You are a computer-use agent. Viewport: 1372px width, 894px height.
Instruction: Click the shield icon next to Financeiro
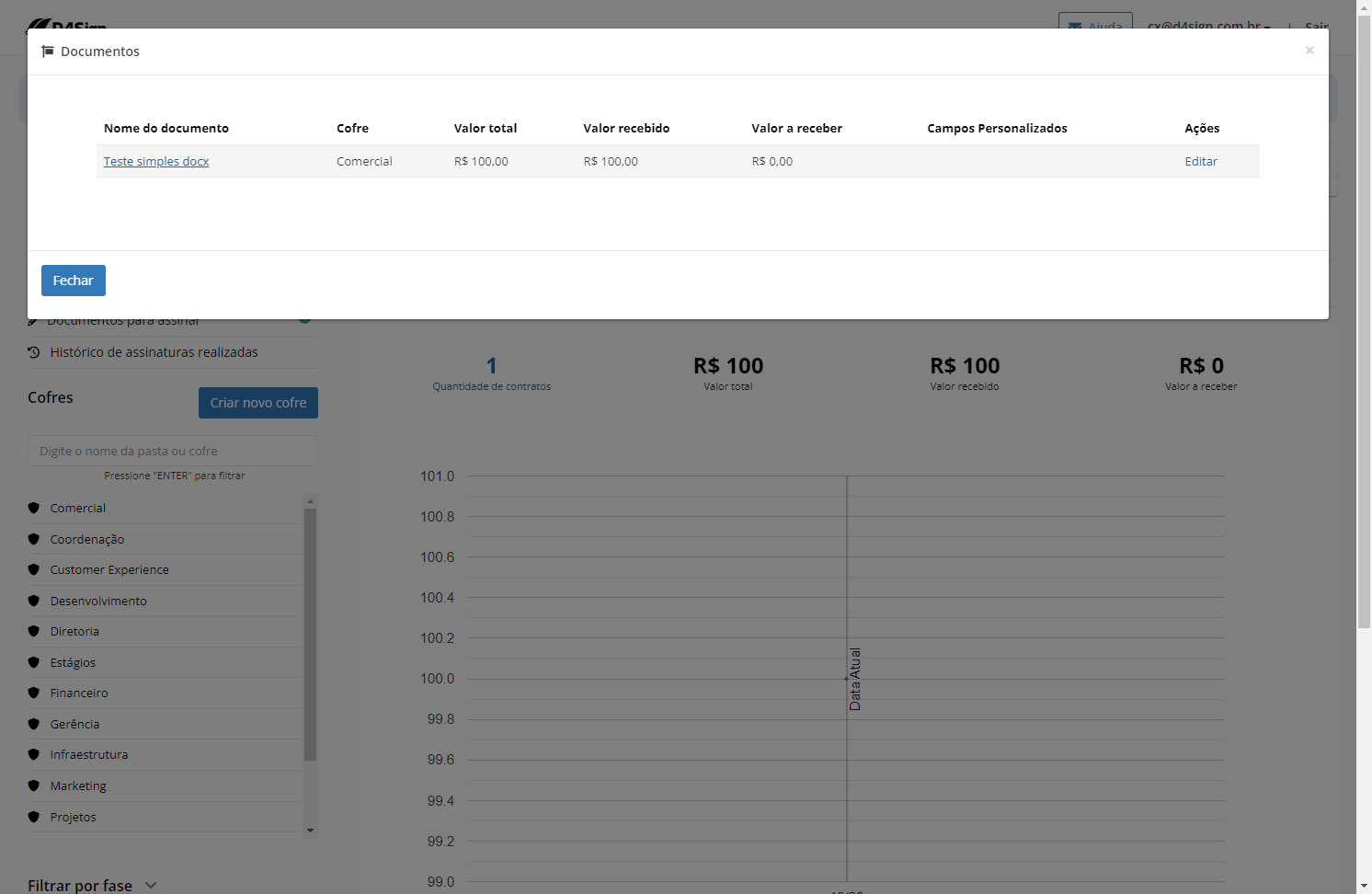click(34, 693)
